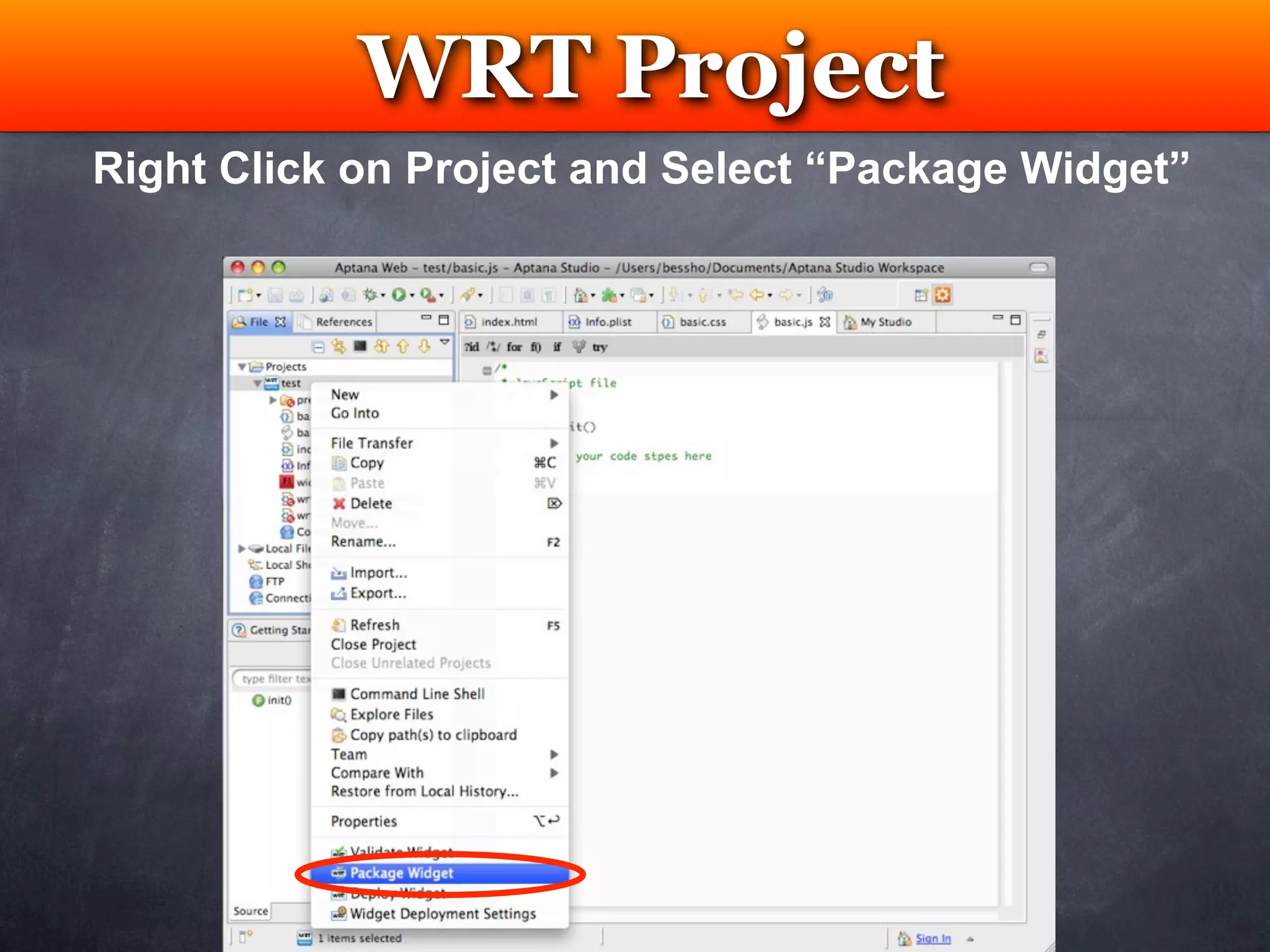Click the 'f()' snippet button in editor toolbar
Image resolution: width=1270 pixels, height=952 pixels.
536,346
